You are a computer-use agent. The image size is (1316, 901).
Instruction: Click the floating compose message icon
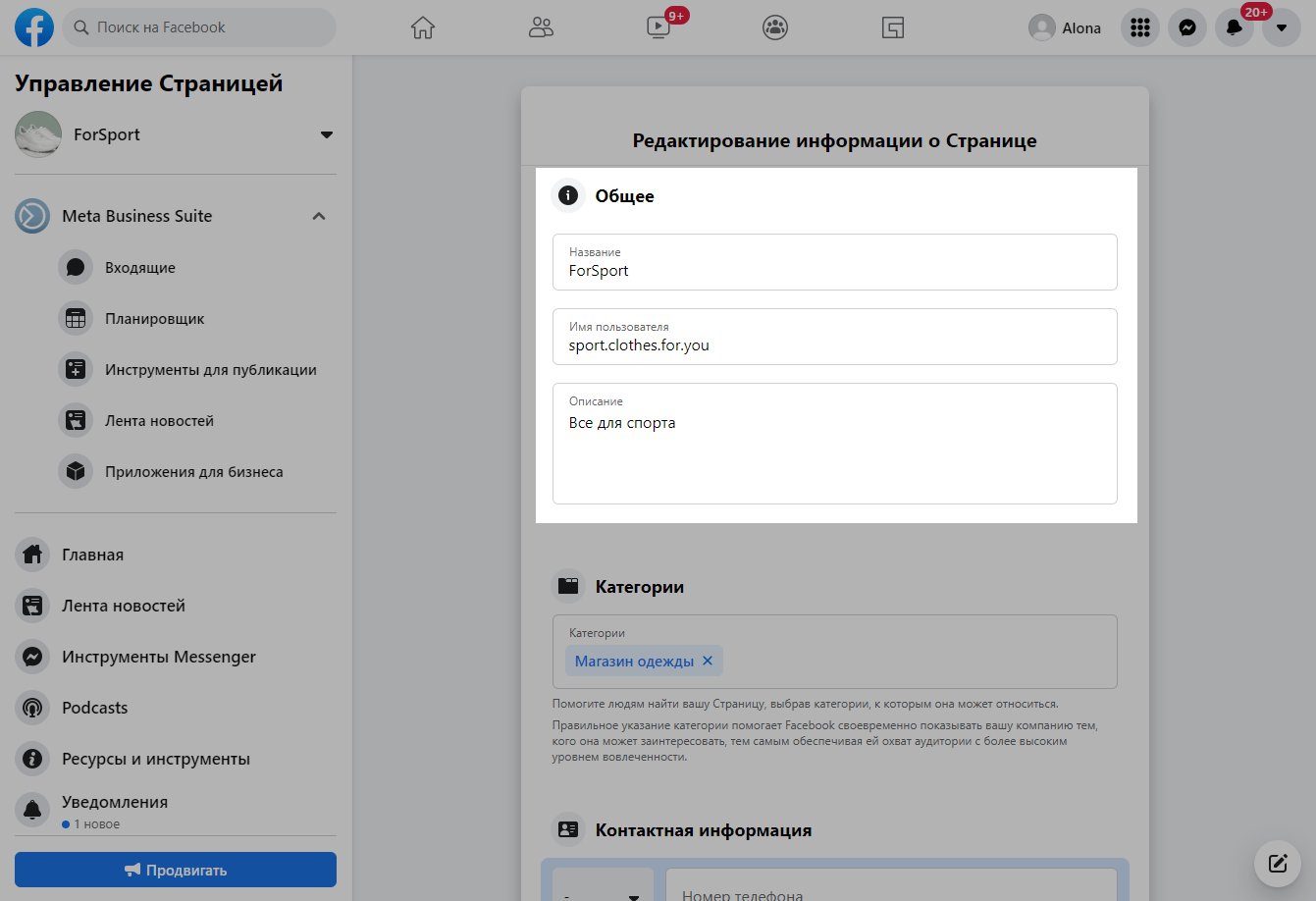point(1277,864)
